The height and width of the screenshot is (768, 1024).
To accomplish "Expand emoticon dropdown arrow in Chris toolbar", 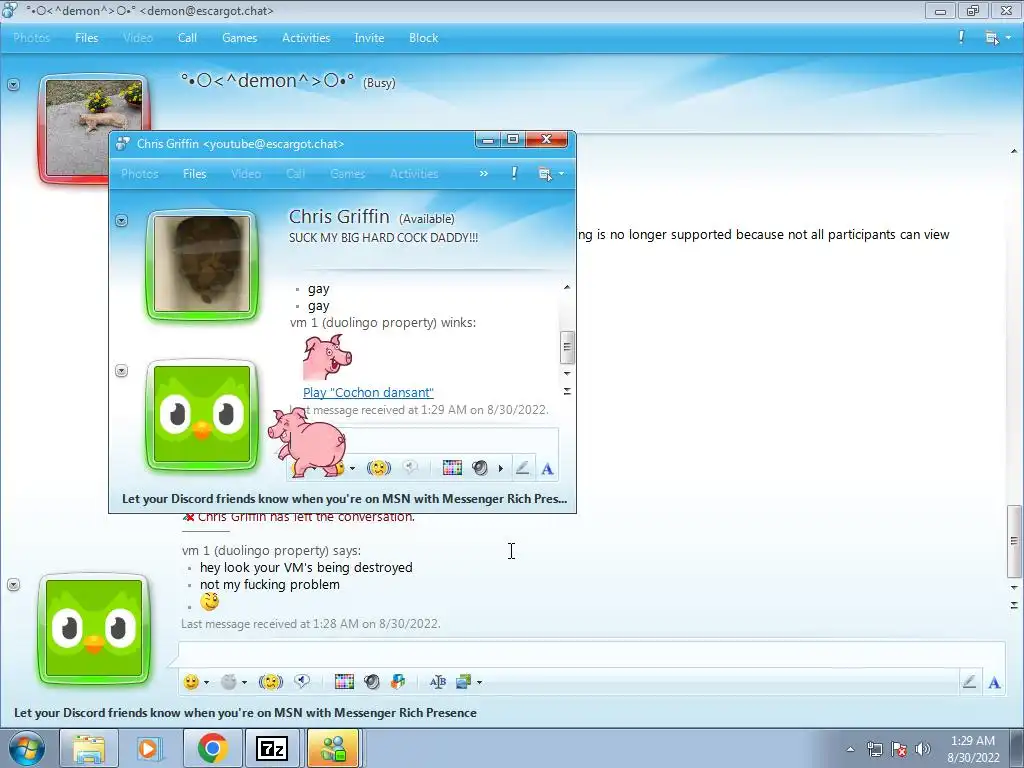I will 353,468.
